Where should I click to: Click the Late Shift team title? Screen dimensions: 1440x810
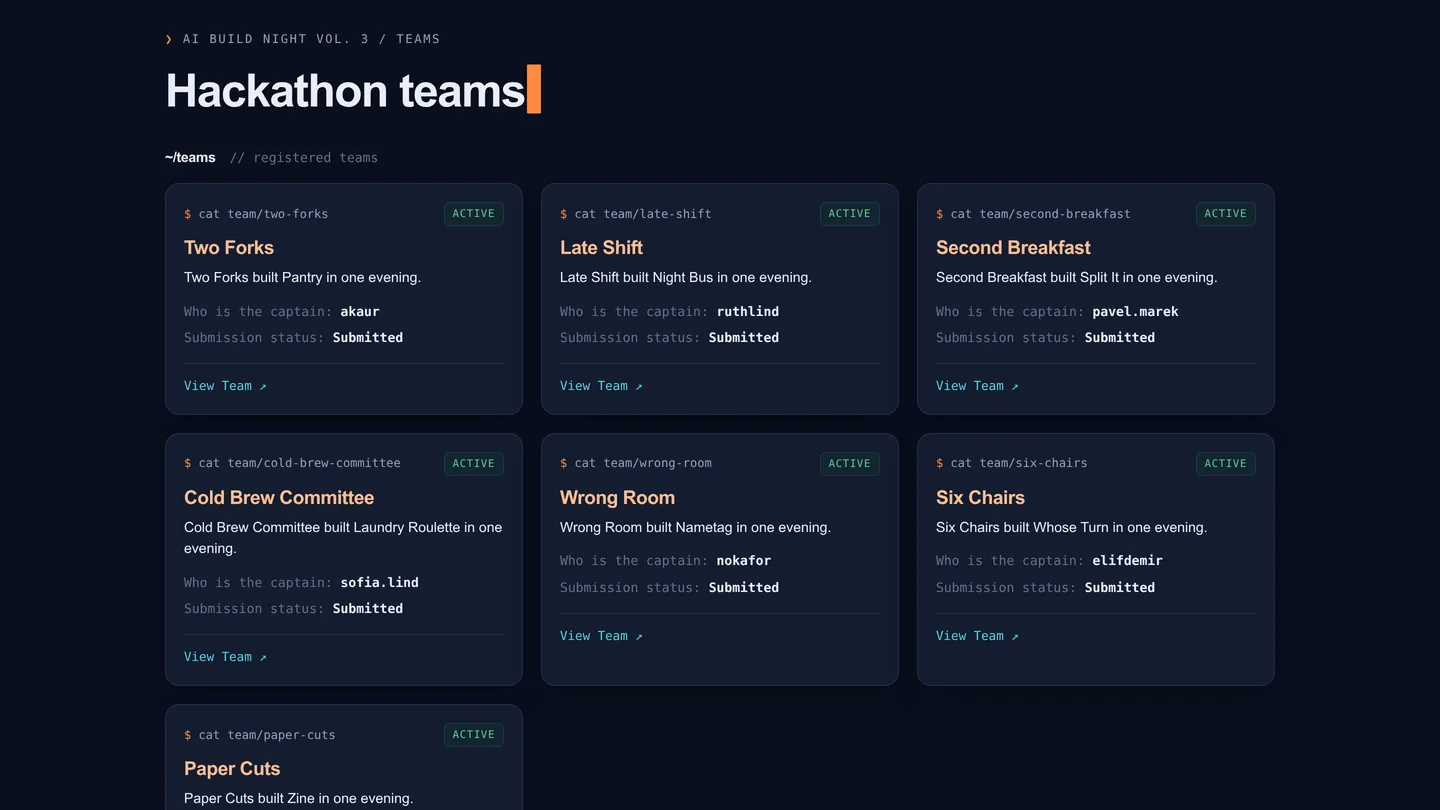(601, 247)
